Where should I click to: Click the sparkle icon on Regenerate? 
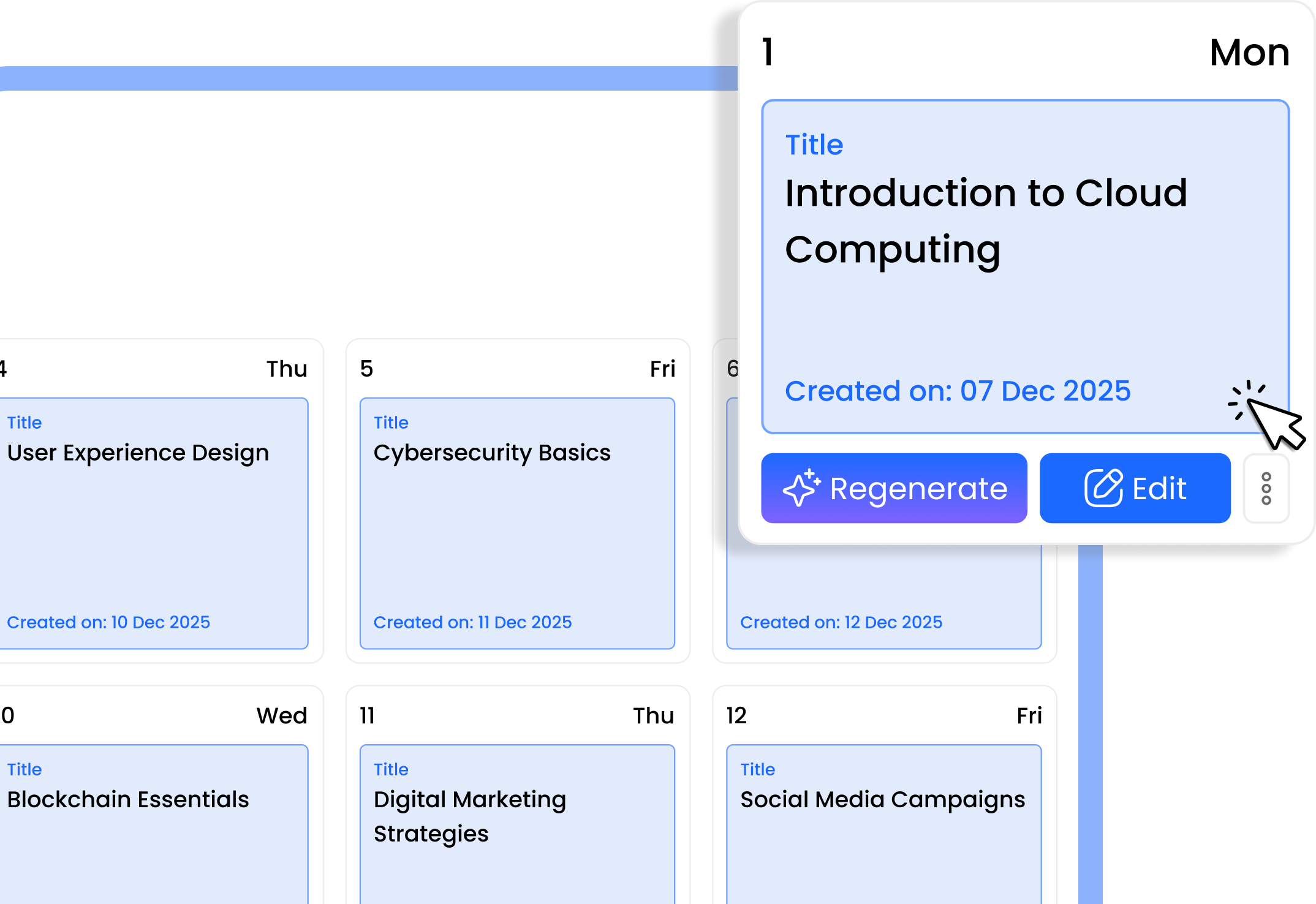tap(801, 488)
